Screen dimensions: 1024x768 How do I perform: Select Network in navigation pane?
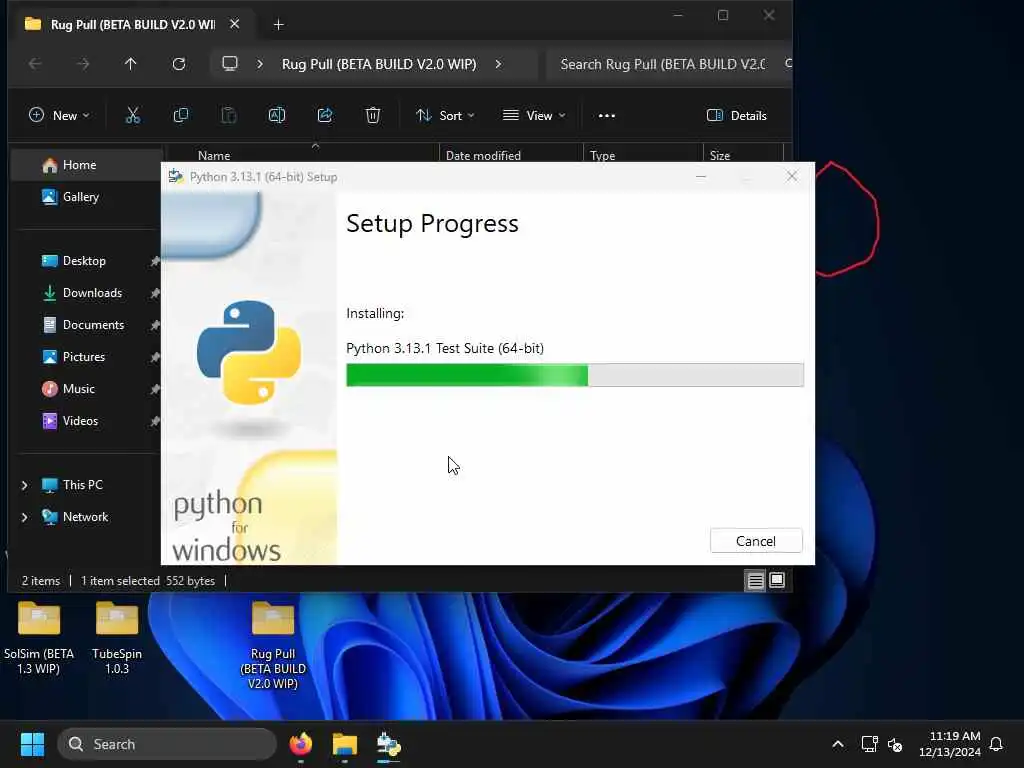tap(85, 517)
